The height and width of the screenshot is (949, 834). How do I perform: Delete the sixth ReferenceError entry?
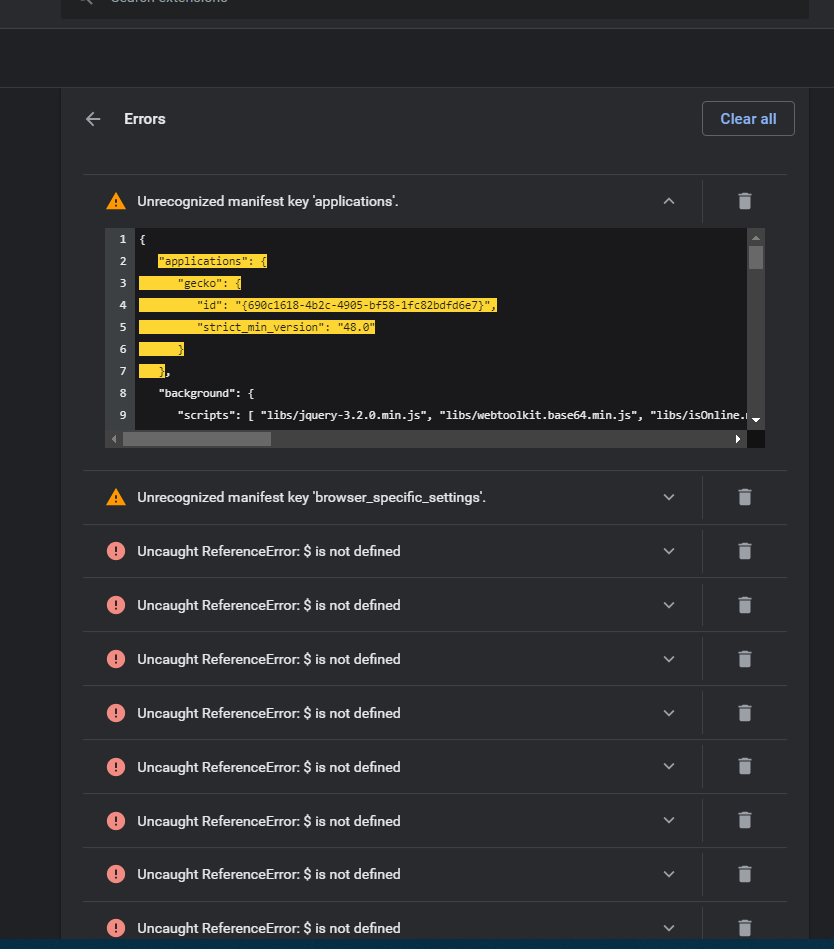744,820
